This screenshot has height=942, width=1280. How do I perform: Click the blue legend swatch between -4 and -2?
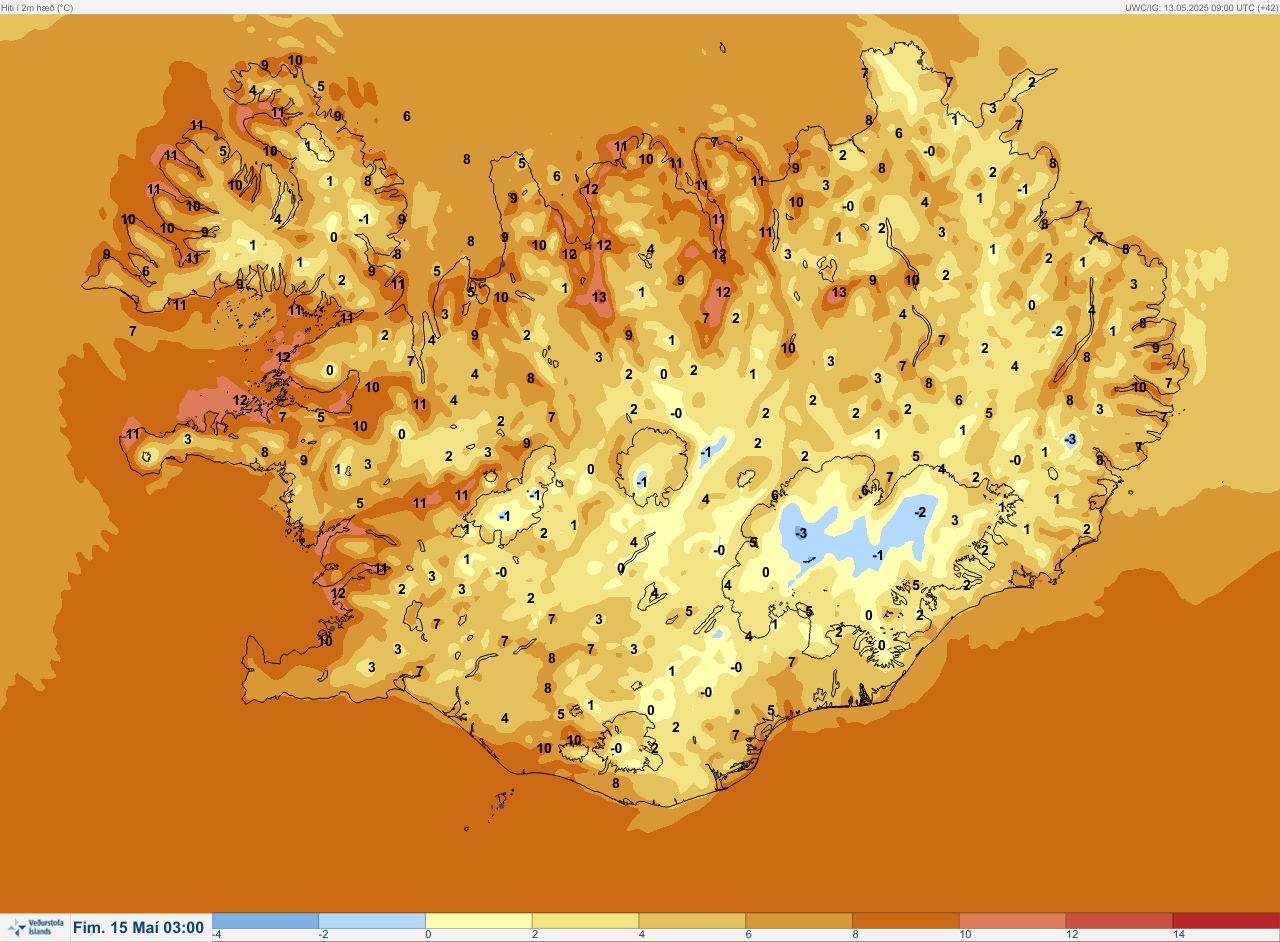[265, 921]
